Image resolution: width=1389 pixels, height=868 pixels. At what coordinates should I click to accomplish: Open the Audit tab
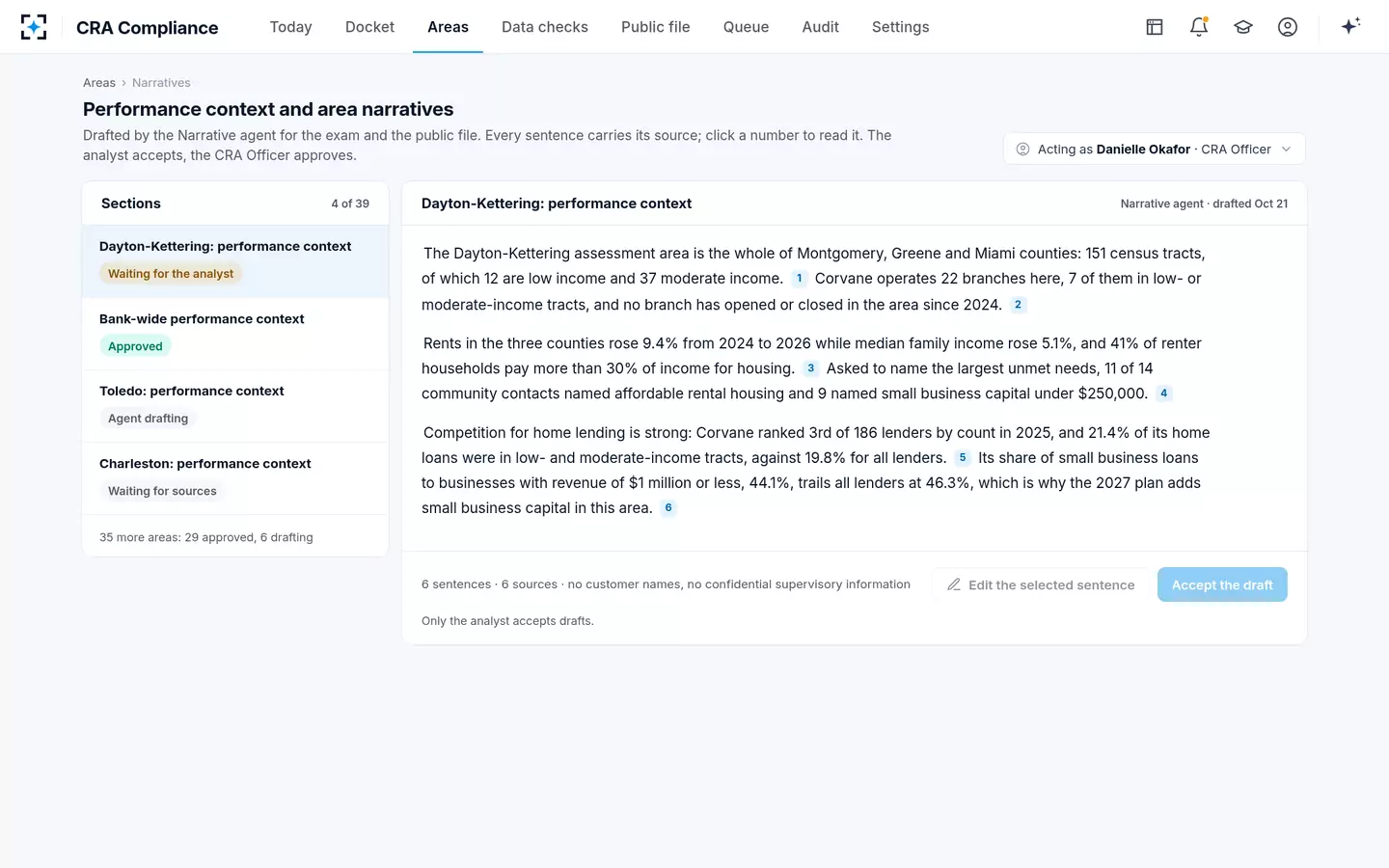point(821,27)
